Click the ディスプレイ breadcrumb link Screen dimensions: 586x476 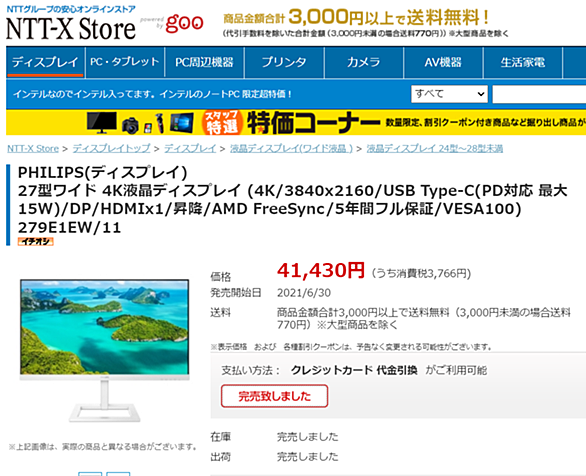190,149
